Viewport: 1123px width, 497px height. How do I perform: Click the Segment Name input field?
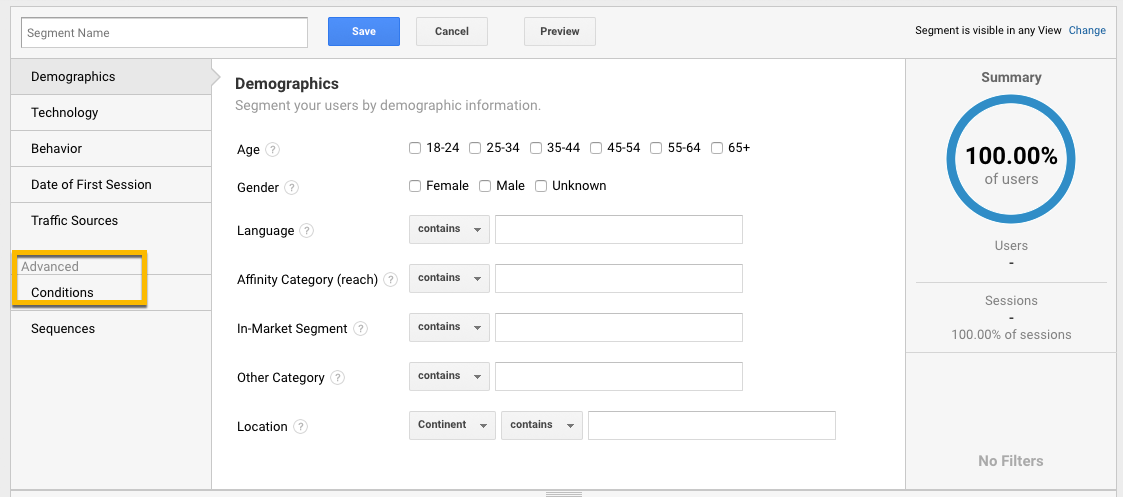pos(165,32)
